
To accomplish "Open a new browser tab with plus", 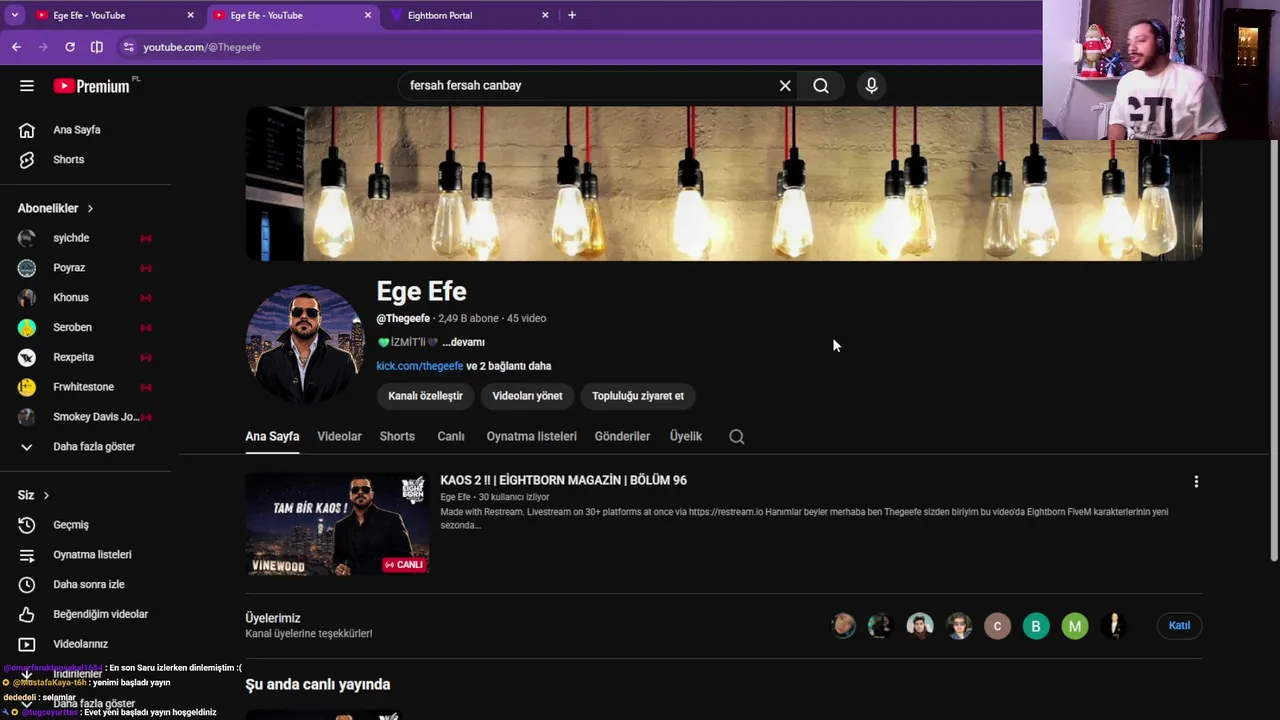I will (x=572, y=15).
